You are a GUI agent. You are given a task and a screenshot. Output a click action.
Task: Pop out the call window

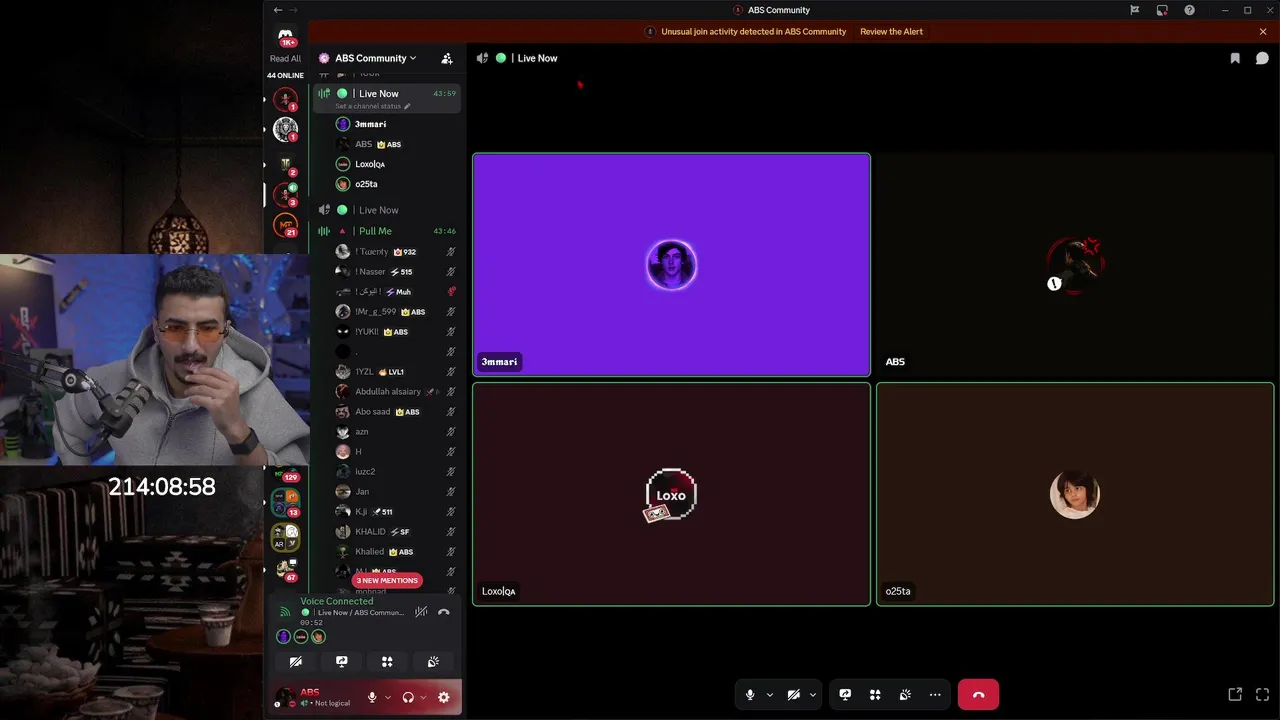[1235, 695]
